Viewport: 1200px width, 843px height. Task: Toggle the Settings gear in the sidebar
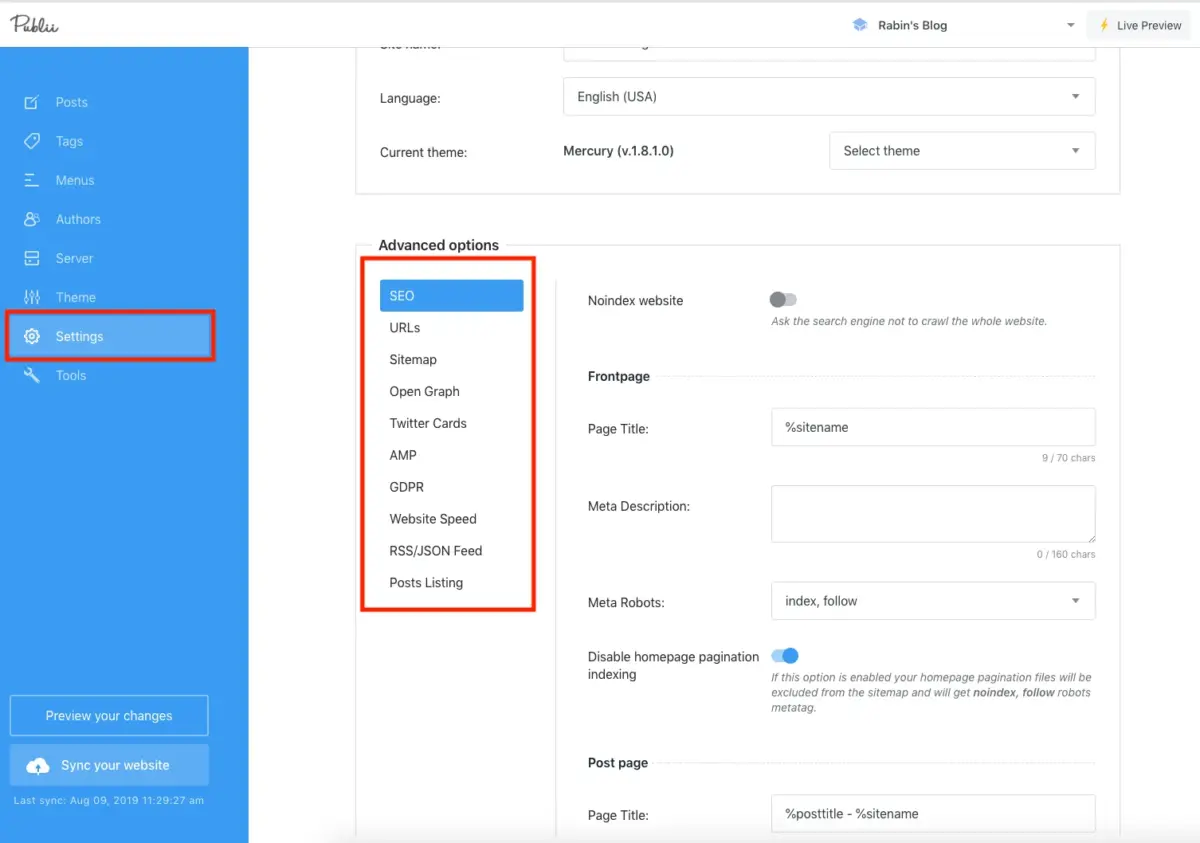tap(33, 336)
